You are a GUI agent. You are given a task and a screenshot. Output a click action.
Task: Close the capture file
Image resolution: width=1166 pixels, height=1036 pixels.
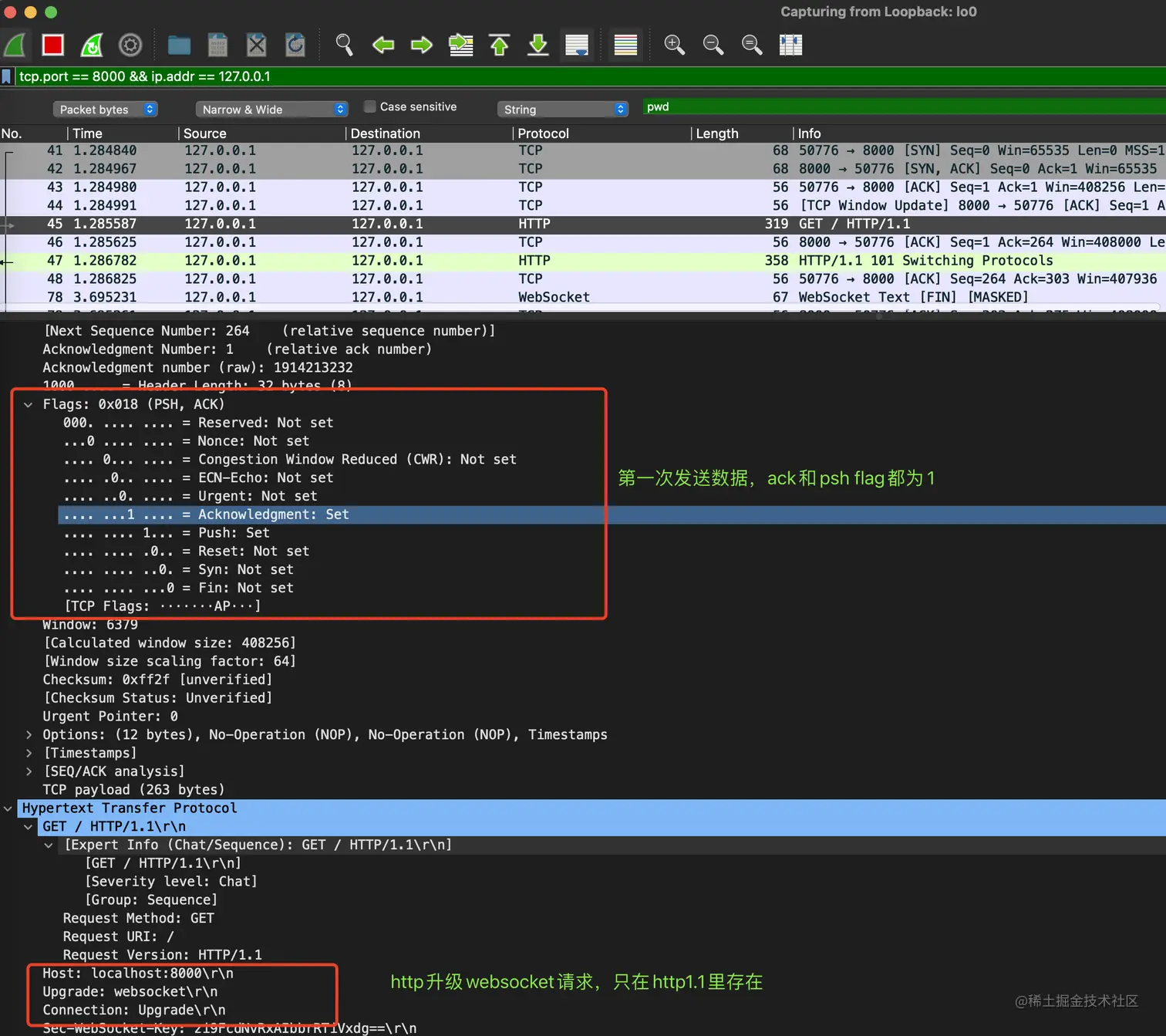(257, 45)
